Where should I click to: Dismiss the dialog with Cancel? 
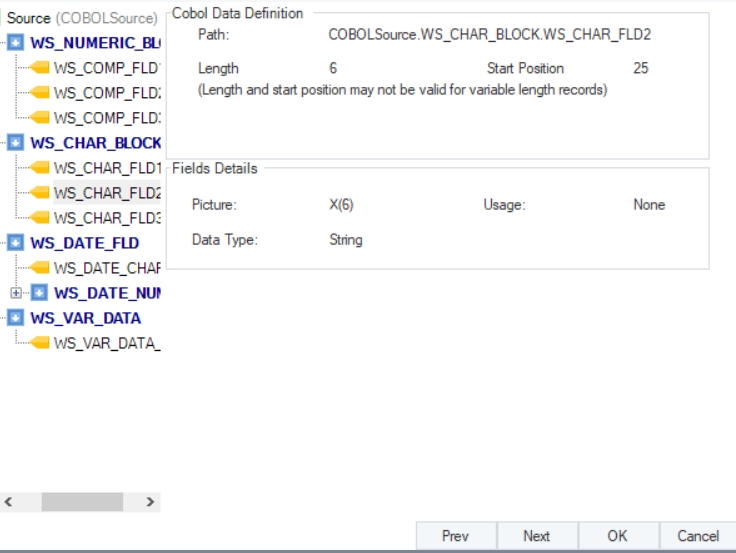698,536
